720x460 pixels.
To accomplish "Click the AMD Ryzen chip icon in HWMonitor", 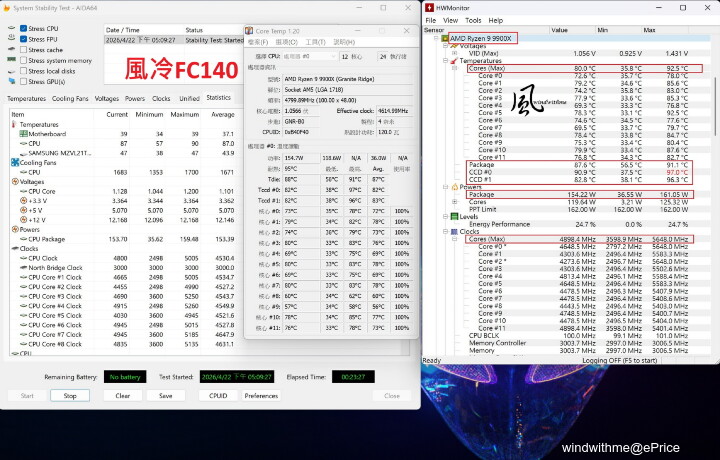I will coord(444,38).
